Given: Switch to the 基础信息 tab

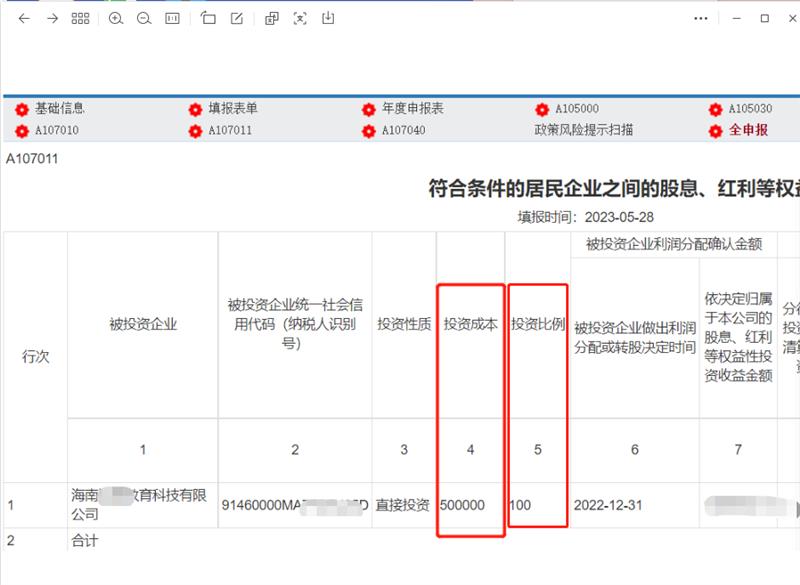Looking at the screenshot, I should pos(59,109).
